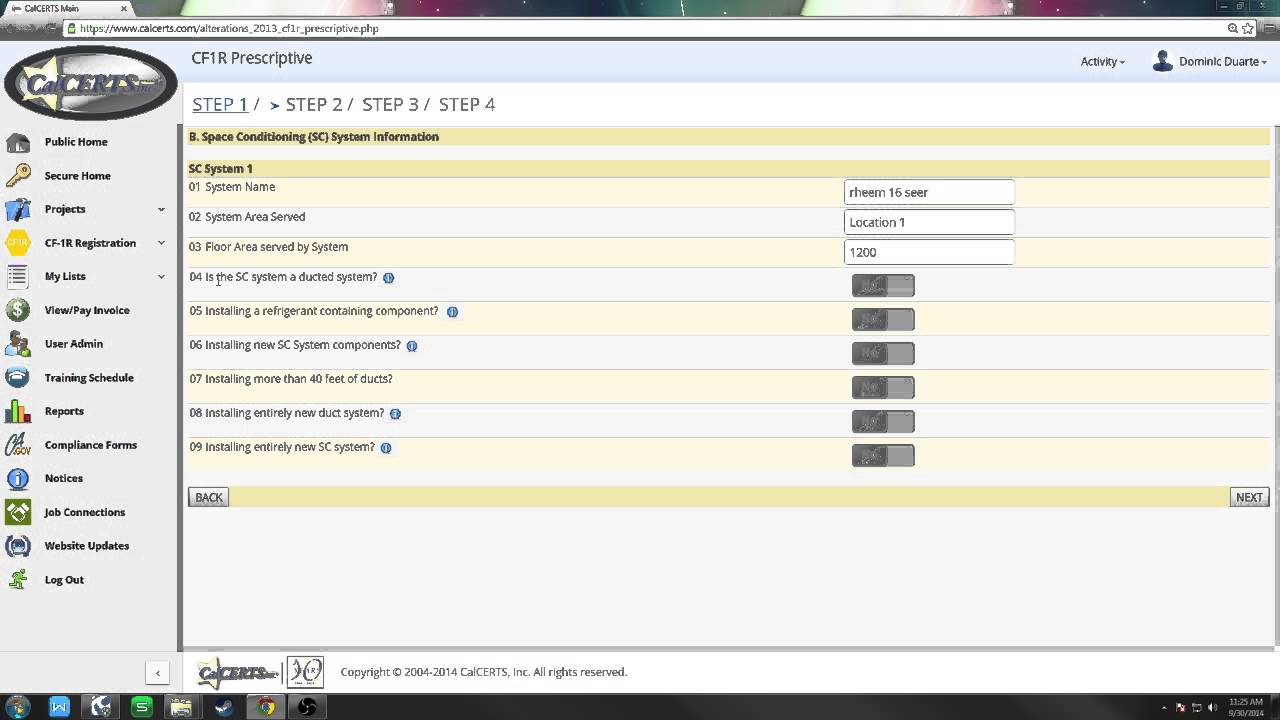Expand the My Lists submenu arrow

pos(161,276)
